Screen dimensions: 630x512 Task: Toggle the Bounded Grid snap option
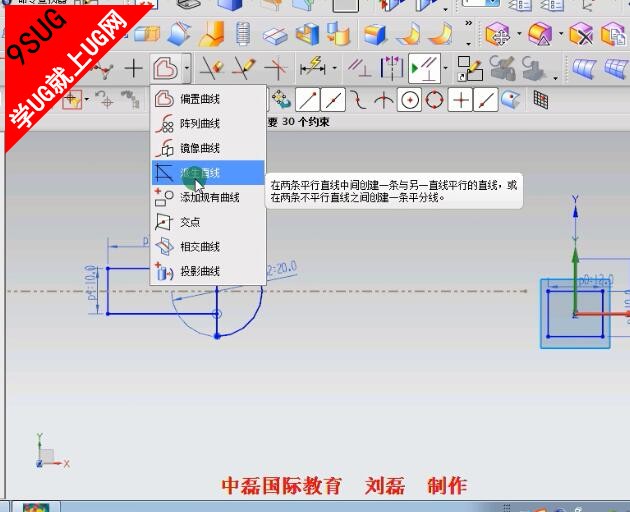[541, 99]
